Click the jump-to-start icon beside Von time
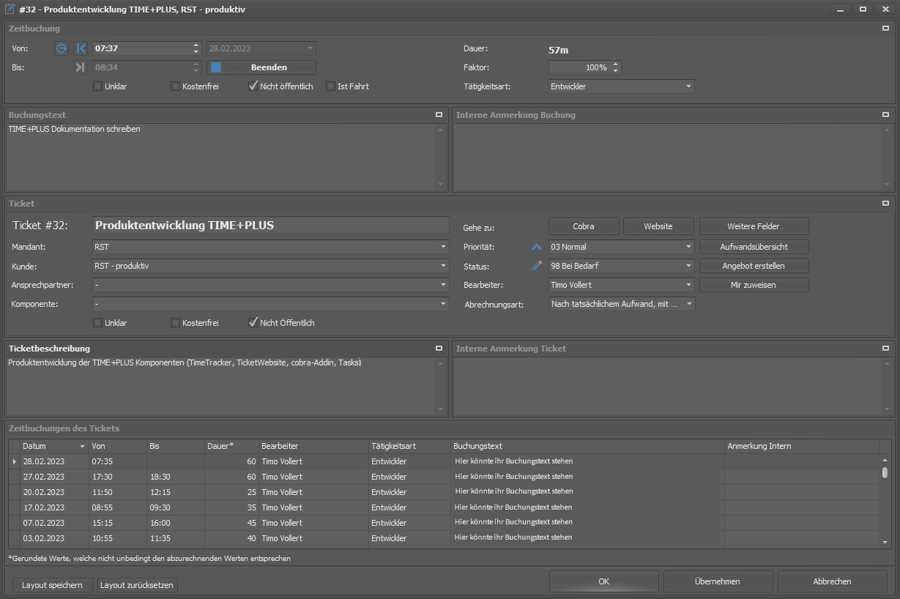 tap(80, 49)
